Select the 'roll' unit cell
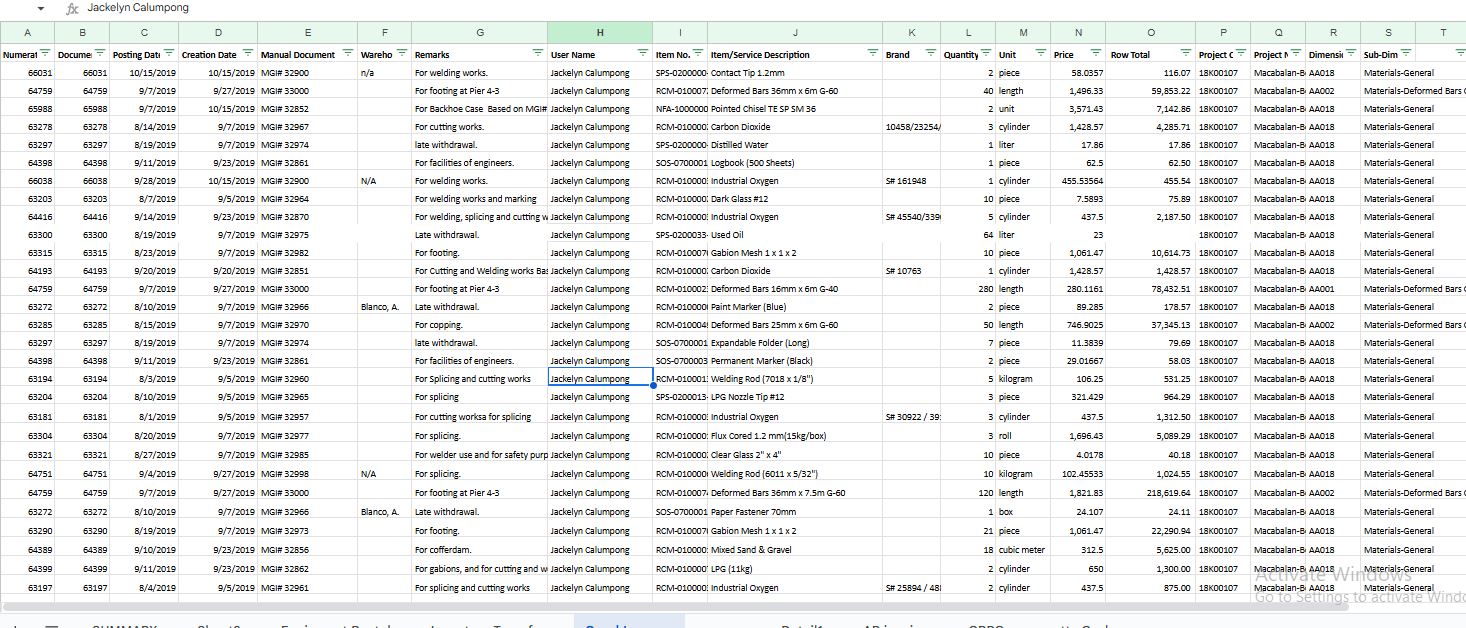 (1023, 436)
